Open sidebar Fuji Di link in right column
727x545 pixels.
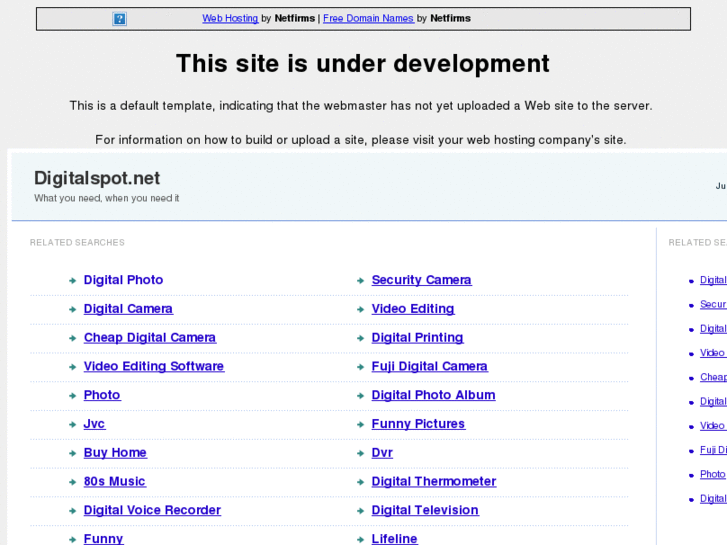713,450
